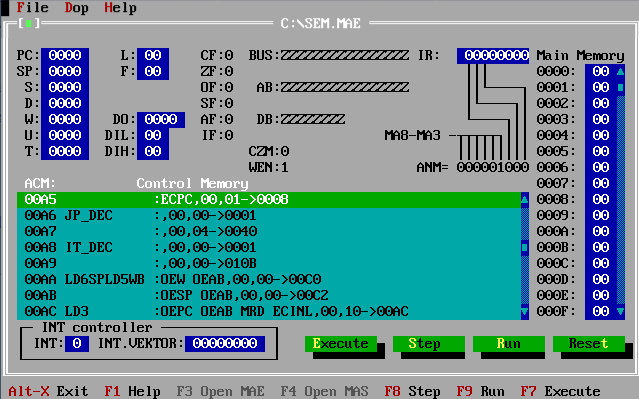The width and height of the screenshot is (639, 399).
Task: Select main memory cell at address 0007
Action: click(601, 183)
